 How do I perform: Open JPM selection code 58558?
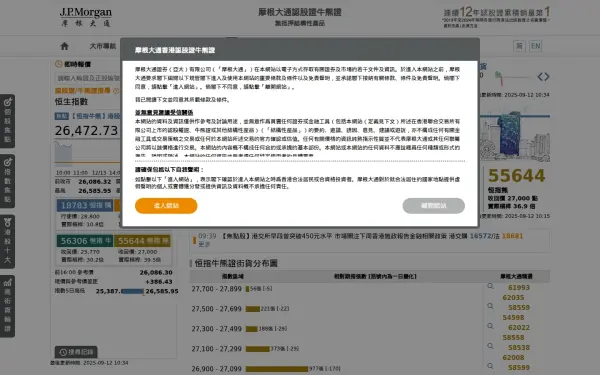tap(513, 338)
